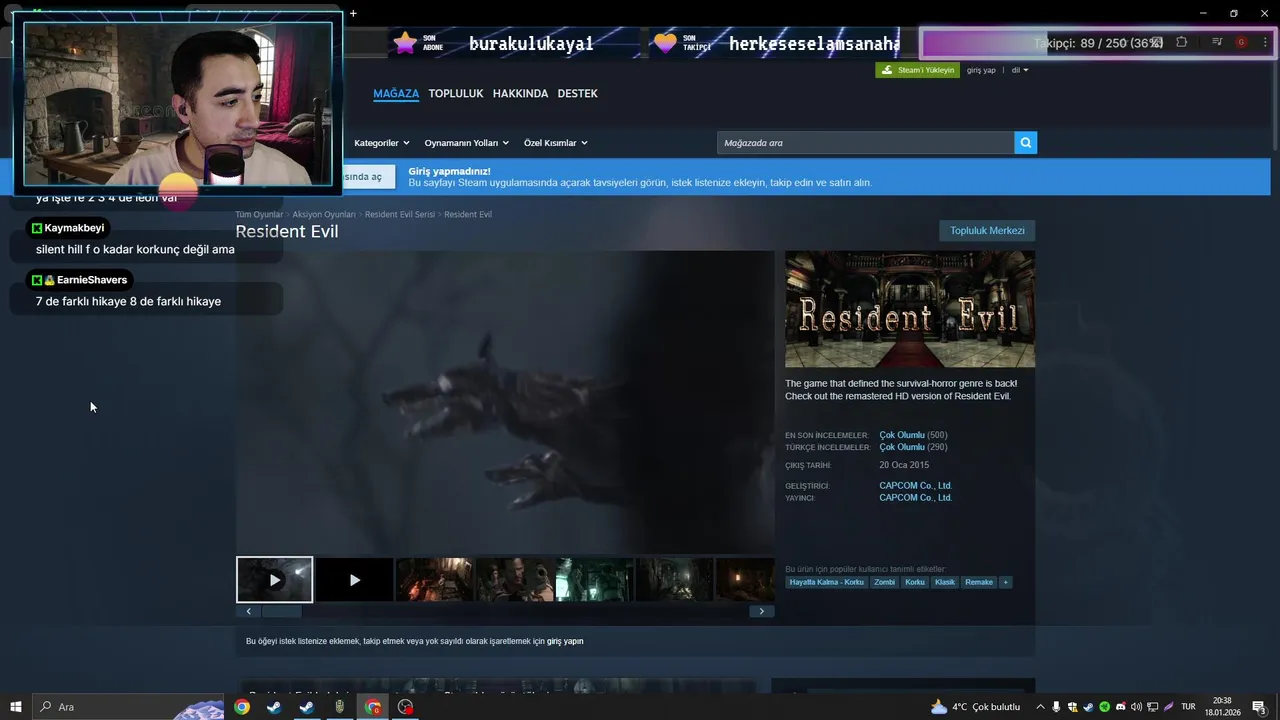
Task: Open Aksiyon Oyunları breadcrumb
Action: [324, 214]
